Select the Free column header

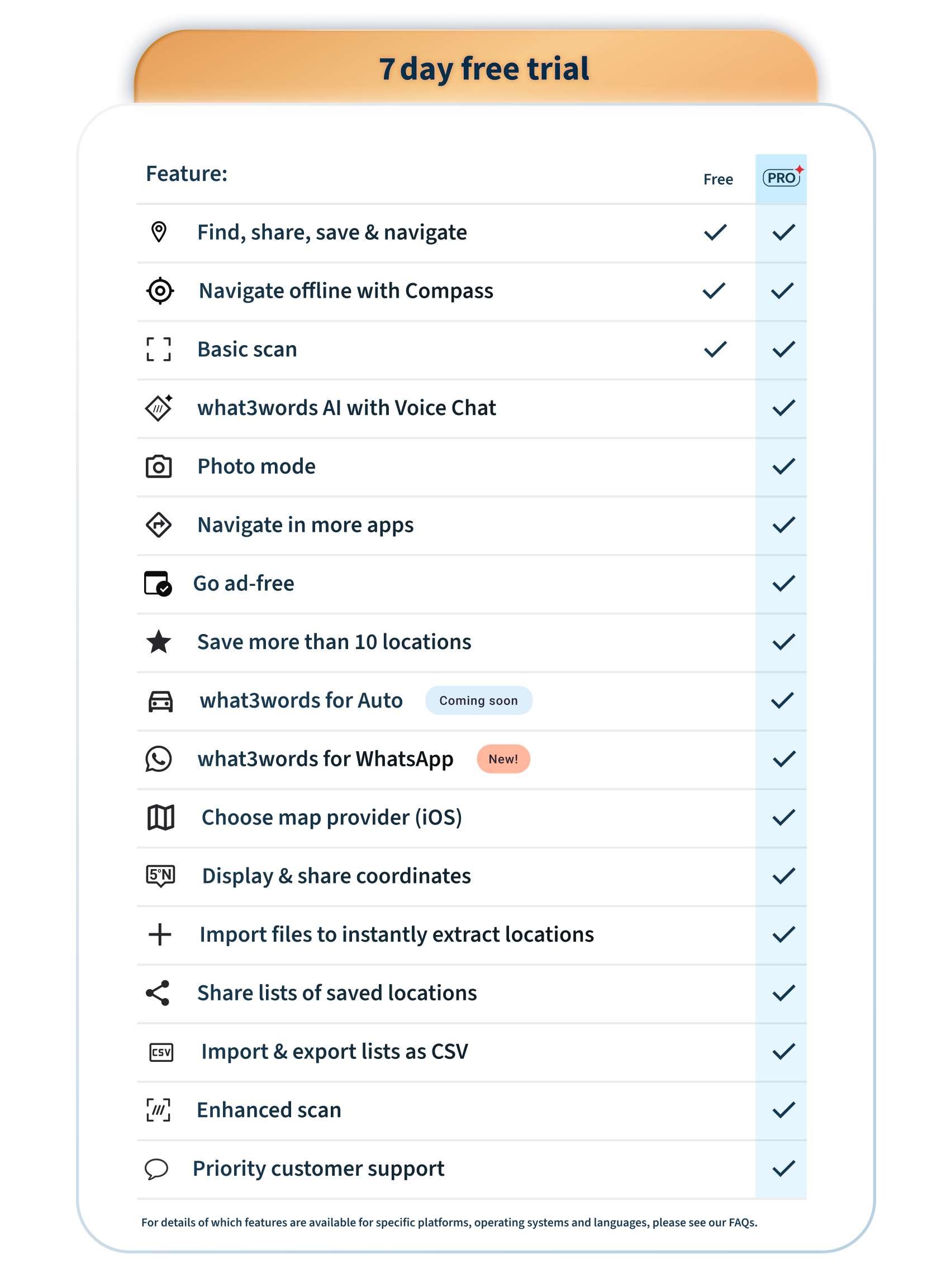[718, 179]
